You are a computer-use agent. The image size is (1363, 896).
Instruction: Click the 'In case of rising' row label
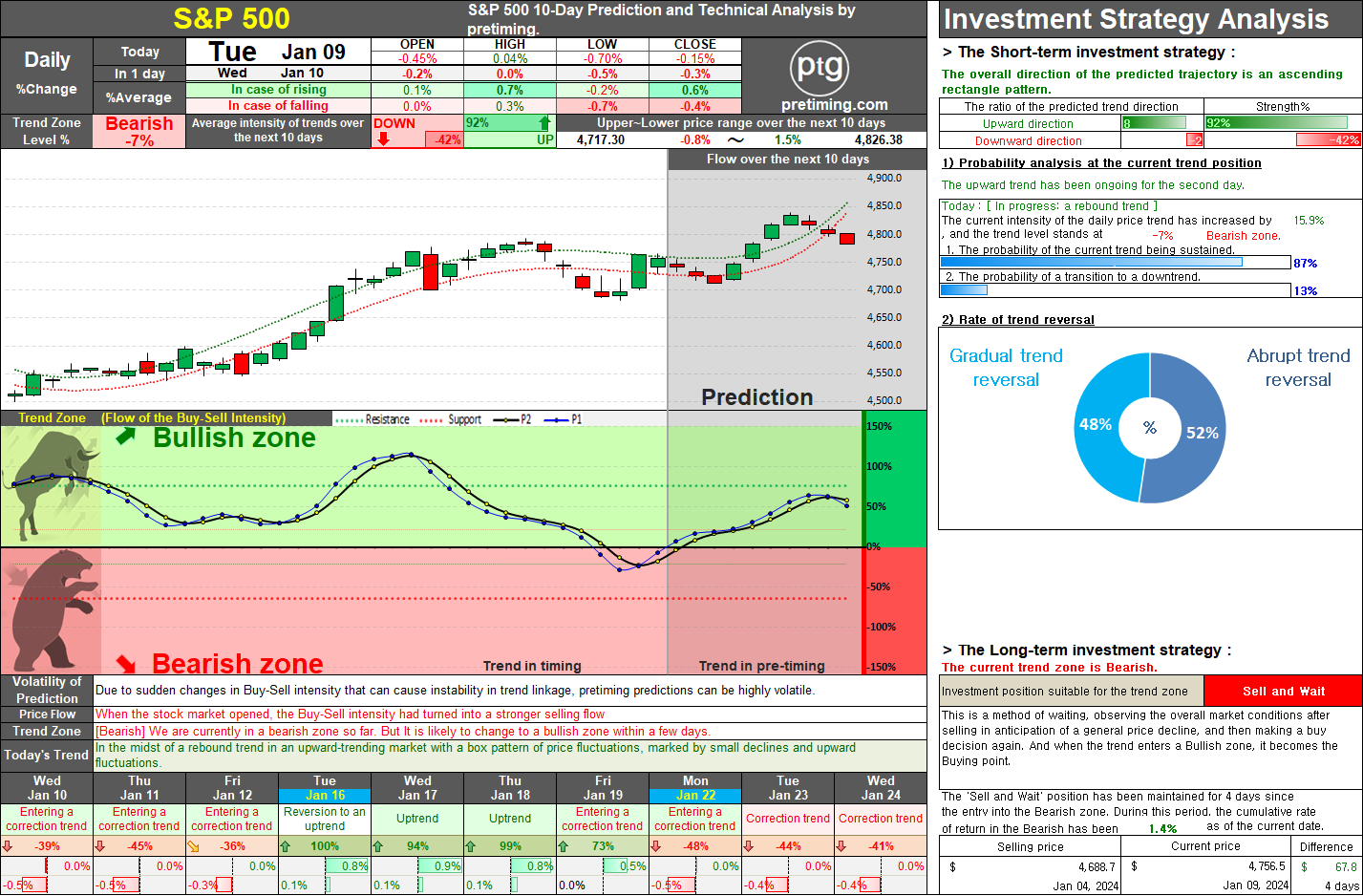[278, 90]
